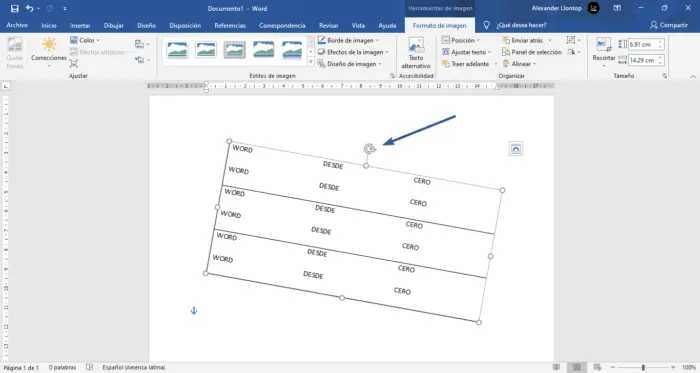Apply the fourth picture style thumbnail
Image resolution: width=700 pixels, height=373 pixels.
263,50
